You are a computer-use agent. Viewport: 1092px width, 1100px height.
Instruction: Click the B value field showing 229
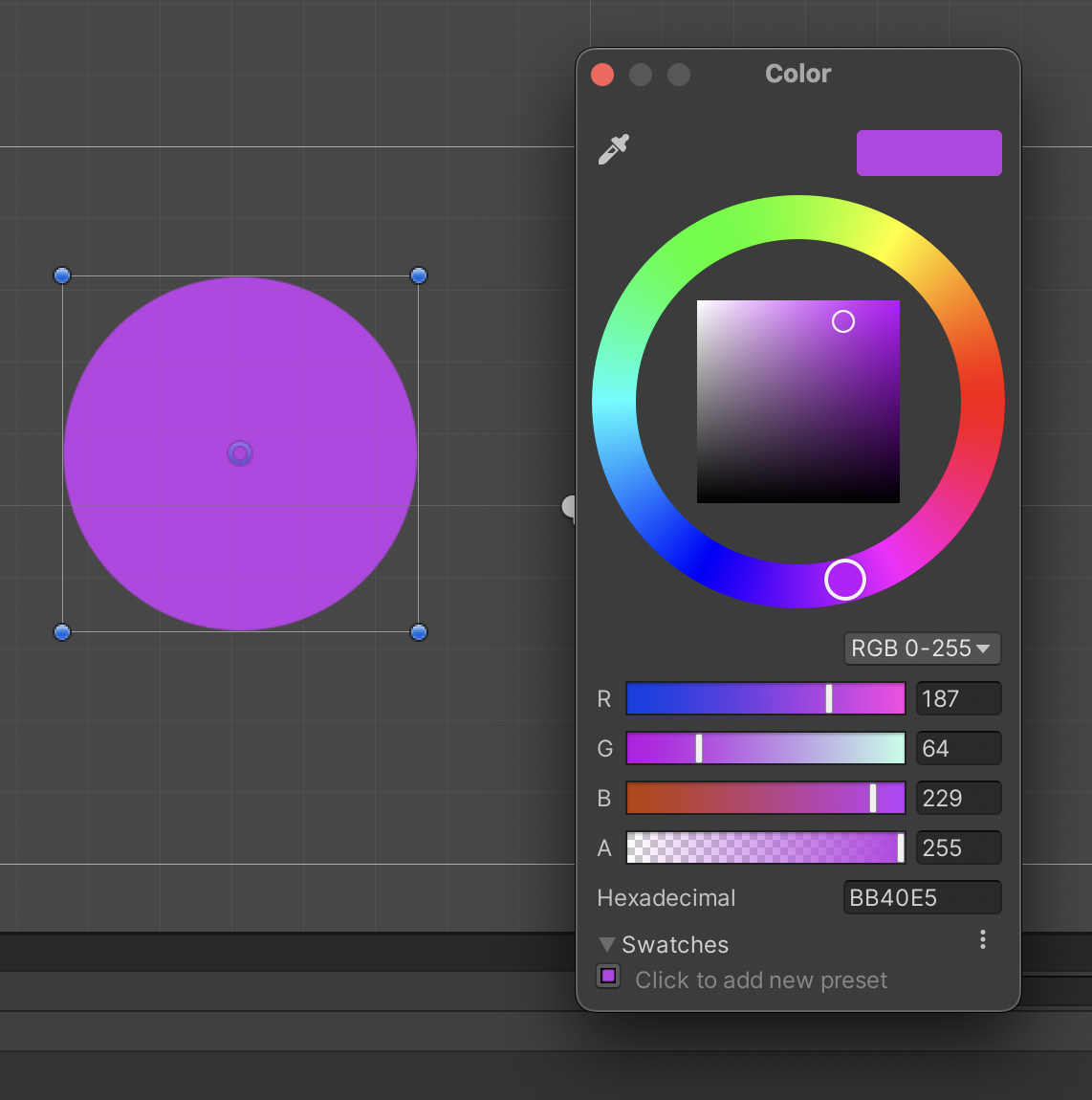point(958,799)
